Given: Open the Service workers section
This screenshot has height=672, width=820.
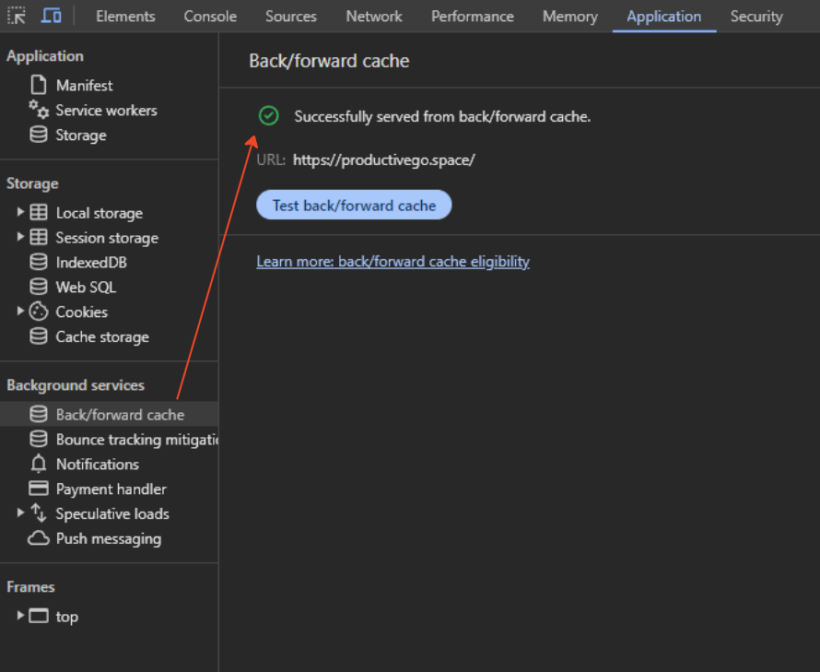Looking at the screenshot, I should pyautogui.click(x=104, y=110).
